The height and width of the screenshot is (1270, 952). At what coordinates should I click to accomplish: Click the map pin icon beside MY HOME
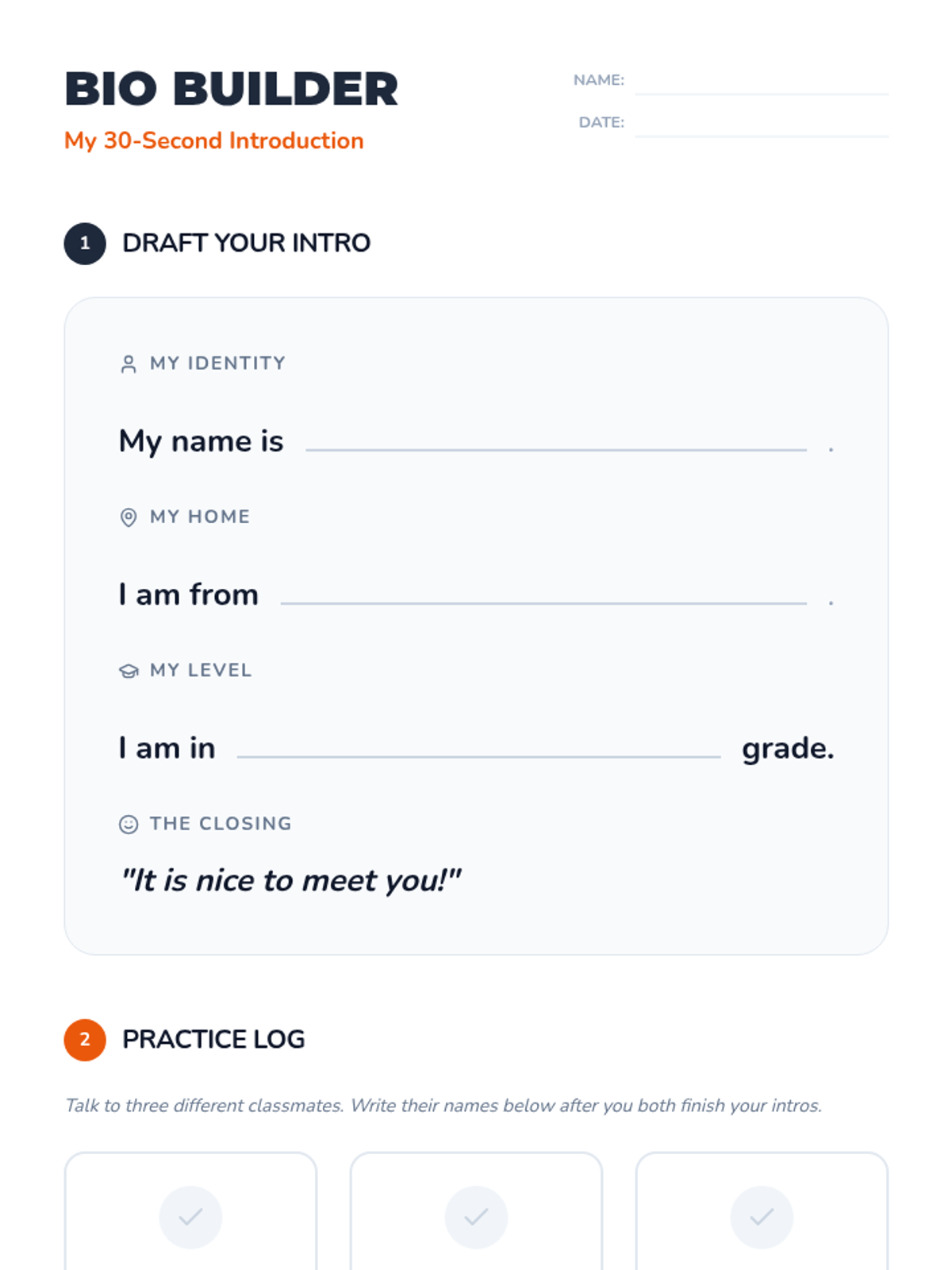128,518
